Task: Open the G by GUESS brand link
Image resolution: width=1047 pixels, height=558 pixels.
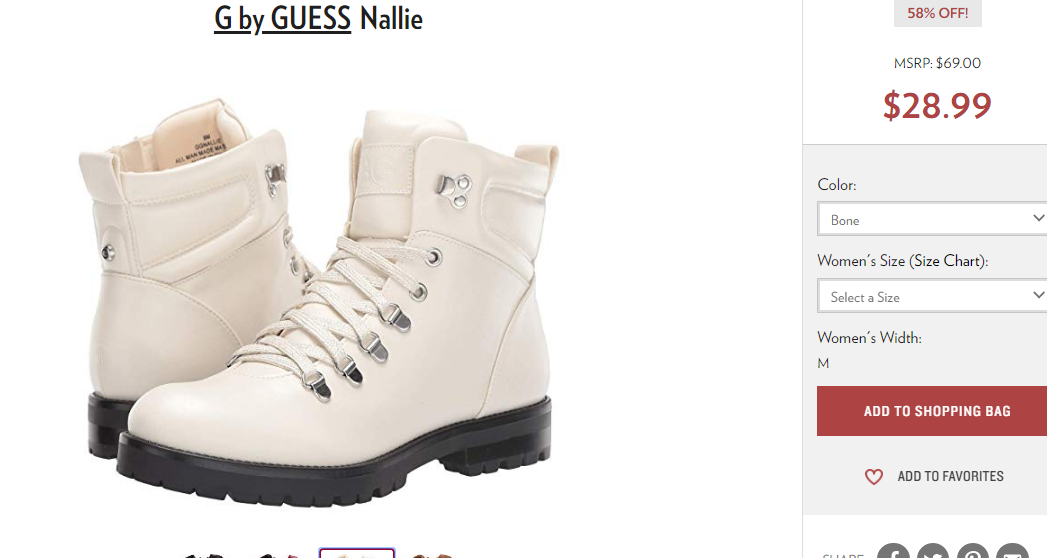Action: click(282, 19)
